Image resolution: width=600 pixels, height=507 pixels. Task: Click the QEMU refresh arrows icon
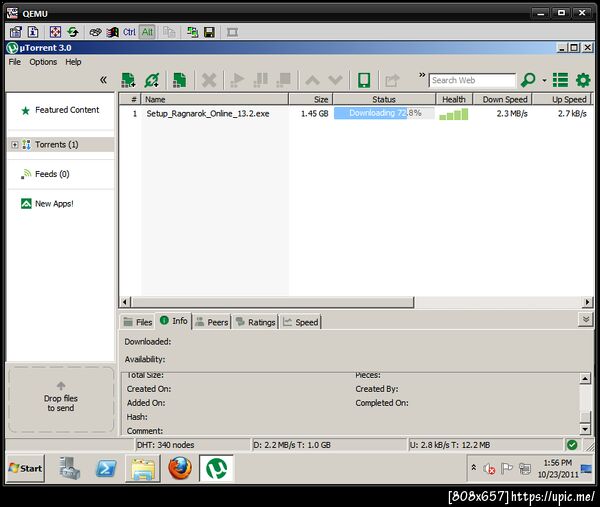coord(73,32)
